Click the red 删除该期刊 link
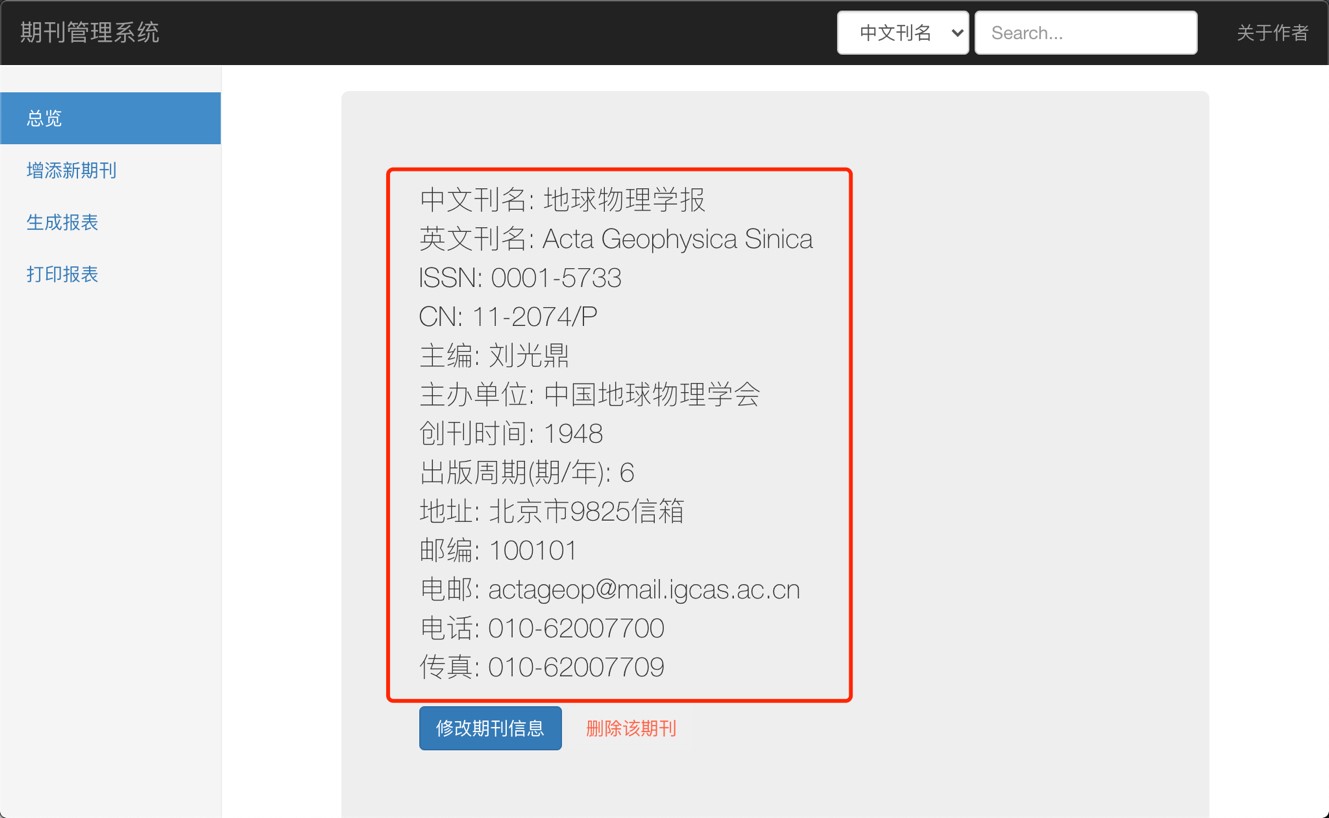The height and width of the screenshot is (818, 1329). coord(631,728)
